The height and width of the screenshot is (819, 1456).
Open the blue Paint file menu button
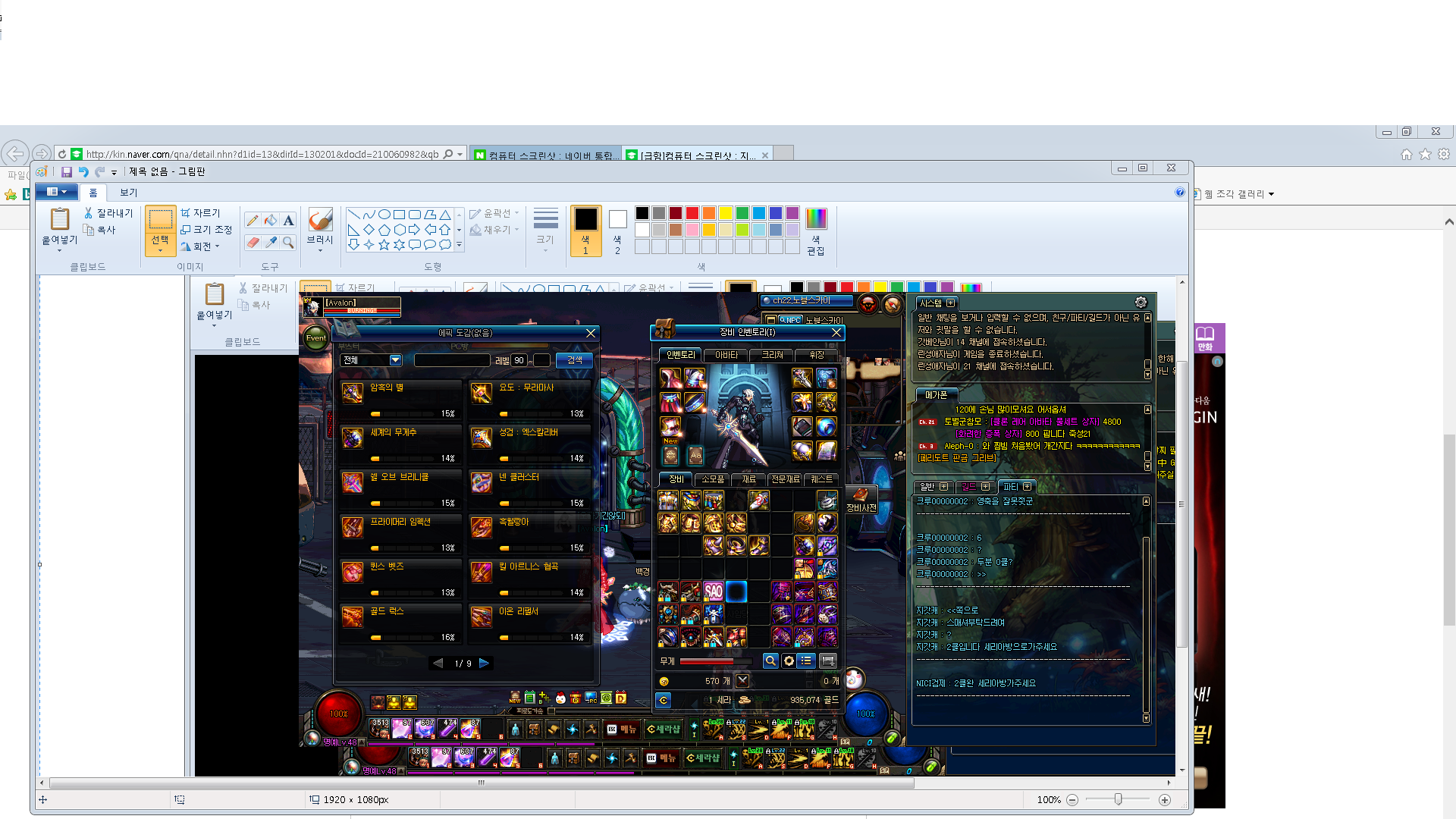coord(57,192)
